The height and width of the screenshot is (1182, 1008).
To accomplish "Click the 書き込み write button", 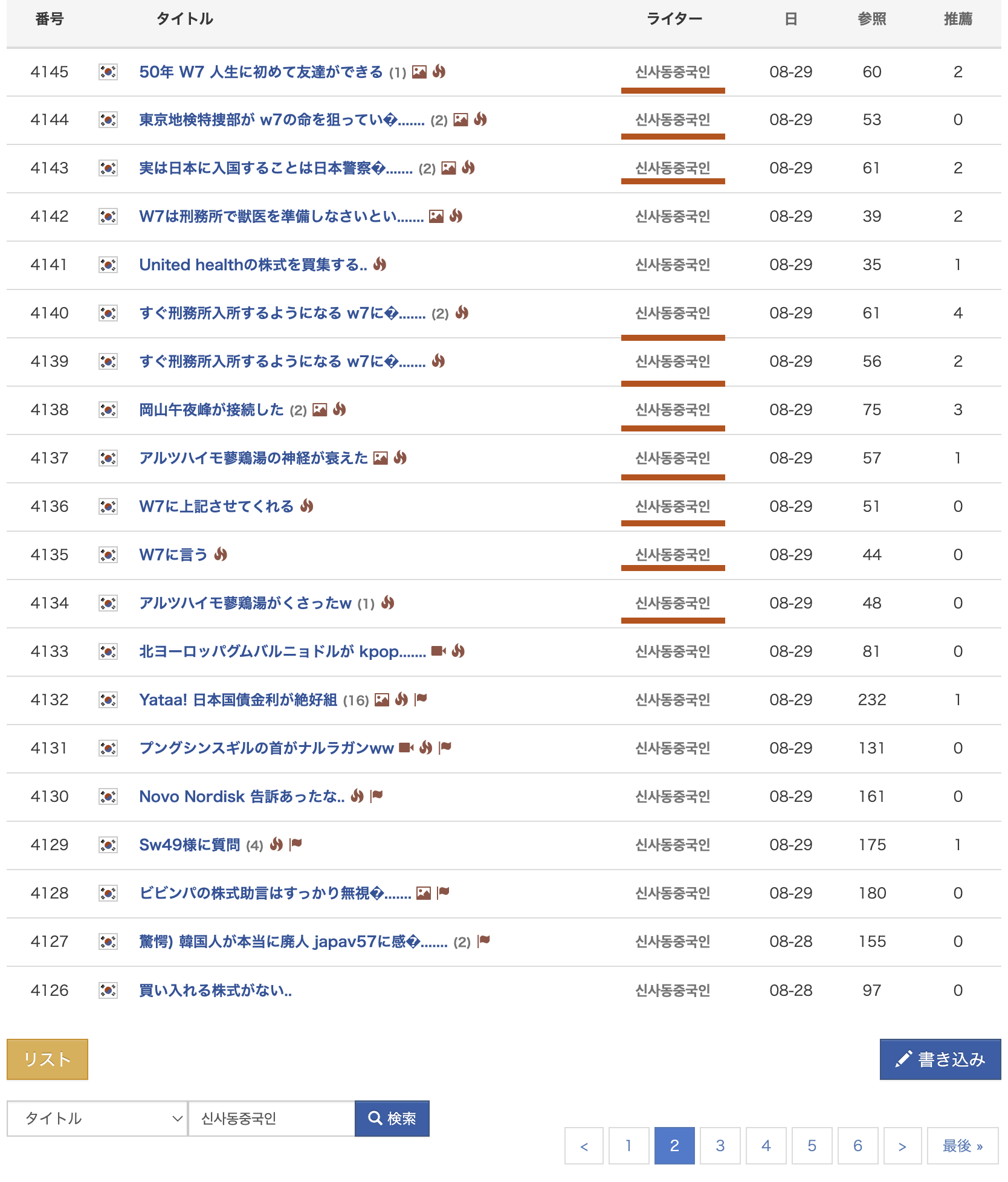I will pos(940,1059).
